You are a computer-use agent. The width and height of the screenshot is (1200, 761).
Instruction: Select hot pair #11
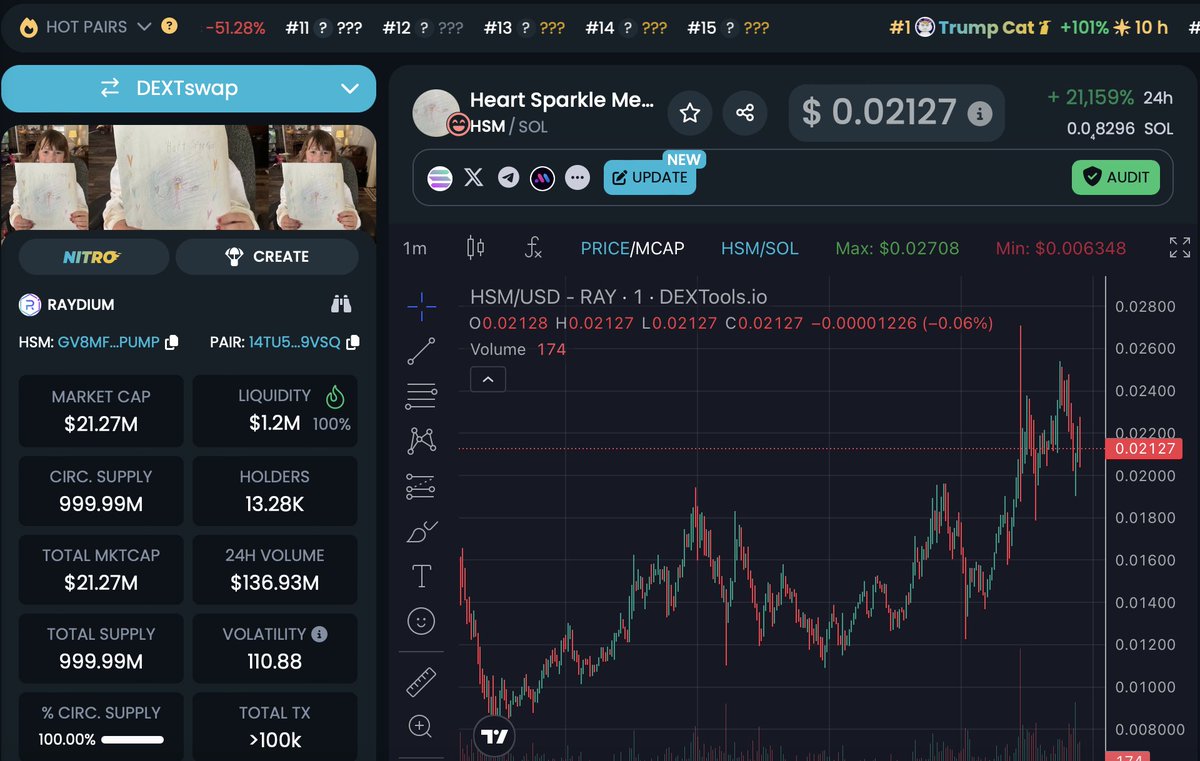323,28
